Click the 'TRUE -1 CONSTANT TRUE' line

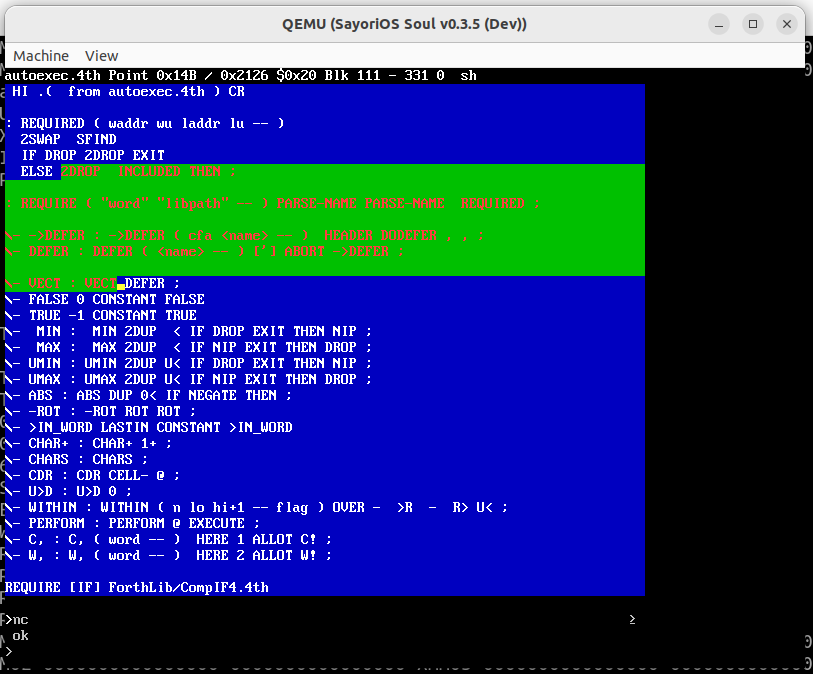click(112, 315)
